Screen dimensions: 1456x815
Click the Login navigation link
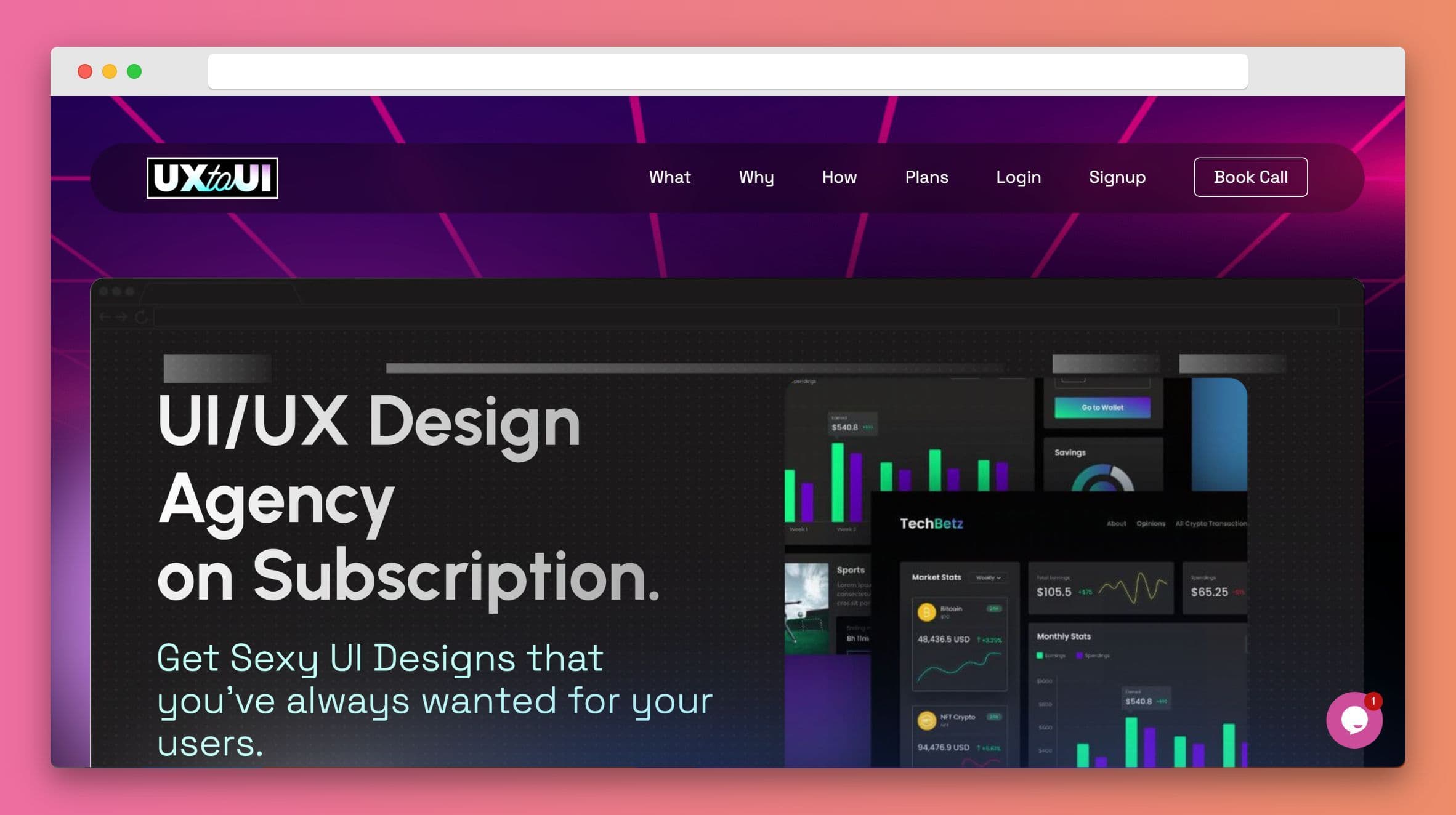(1019, 176)
